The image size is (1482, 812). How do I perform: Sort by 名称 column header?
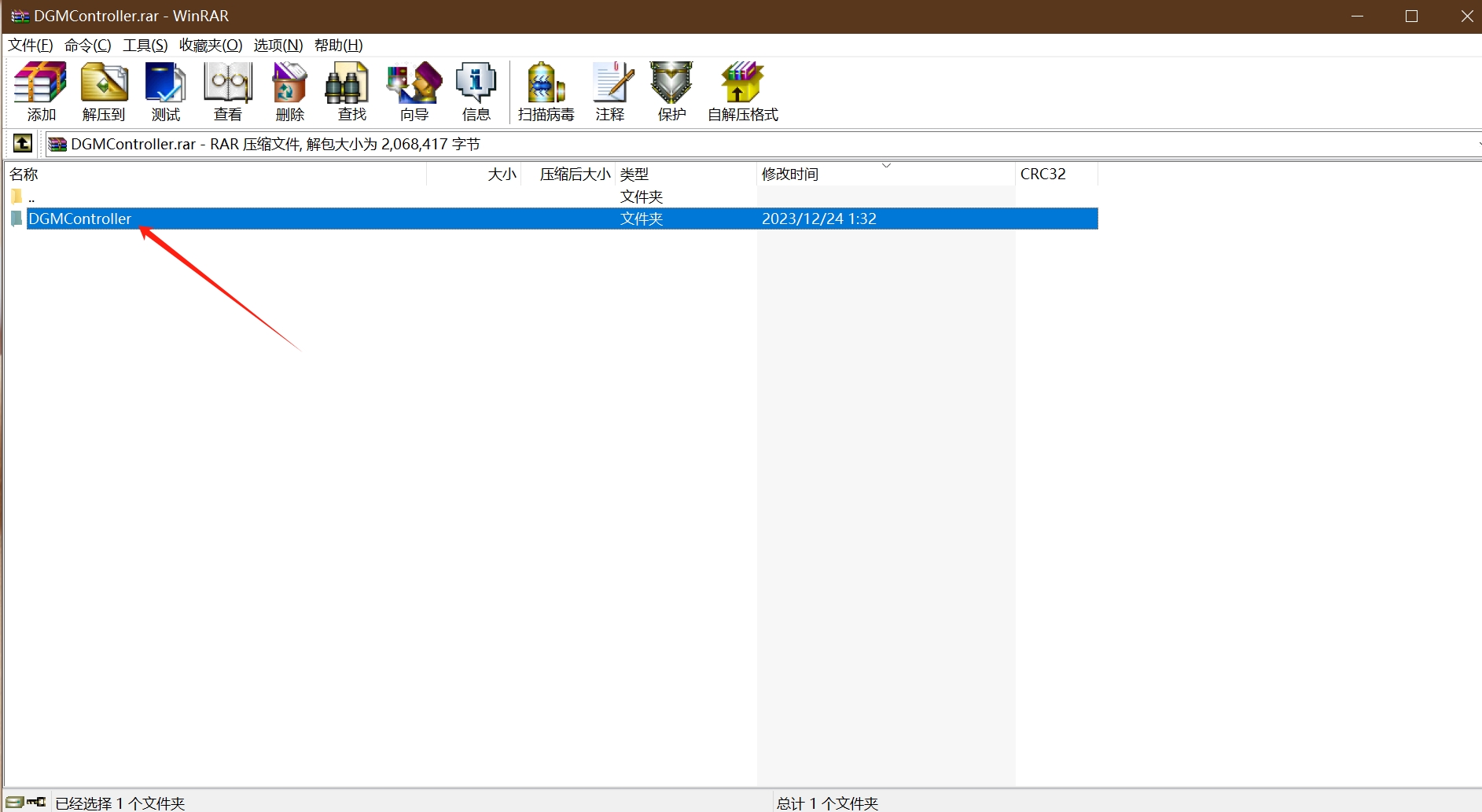215,174
